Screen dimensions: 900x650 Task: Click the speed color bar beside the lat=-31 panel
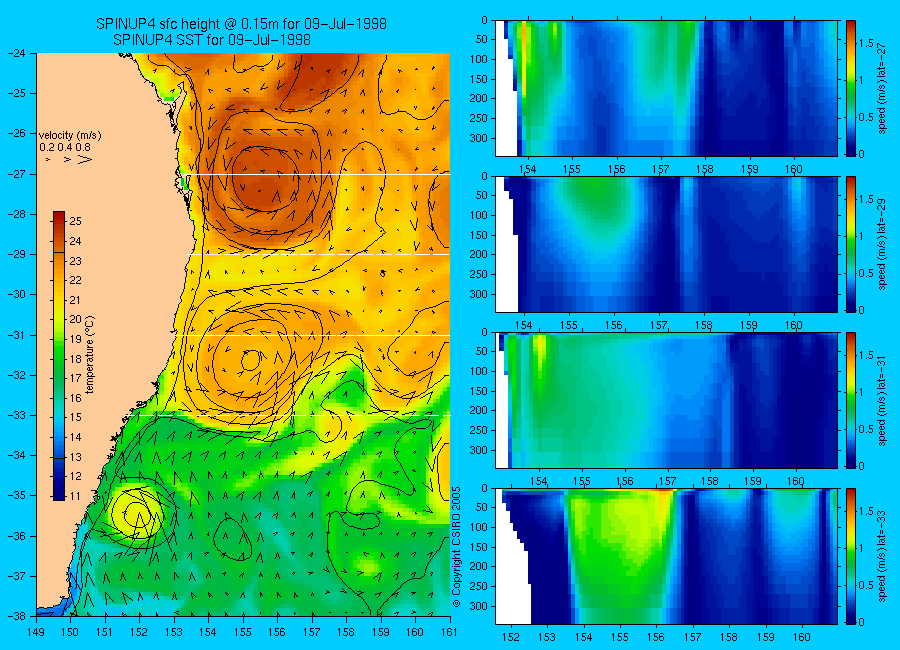coord(850,400)
